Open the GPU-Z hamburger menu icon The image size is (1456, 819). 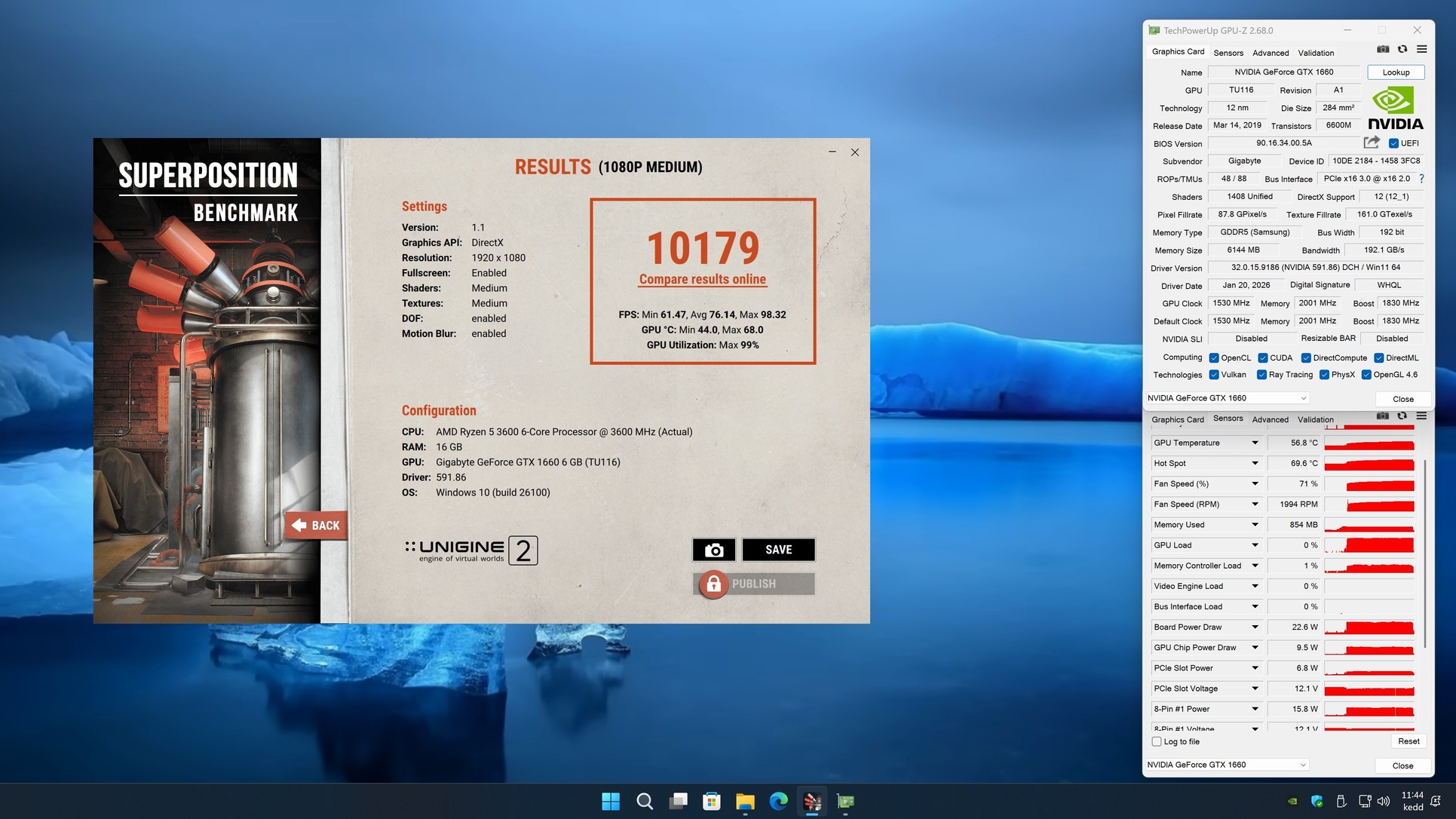point(1421,50)
